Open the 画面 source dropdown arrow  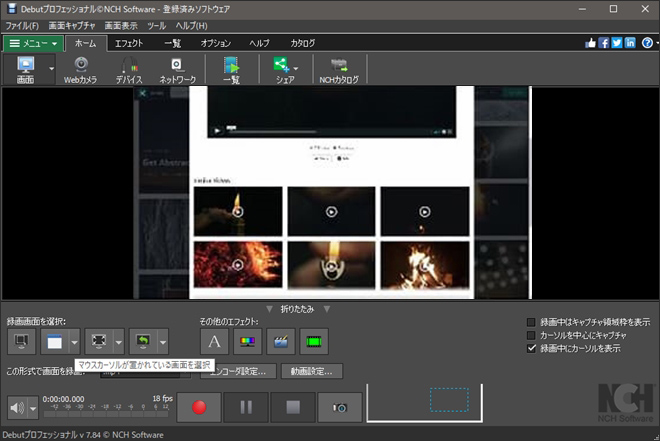[x=51, y=69]
